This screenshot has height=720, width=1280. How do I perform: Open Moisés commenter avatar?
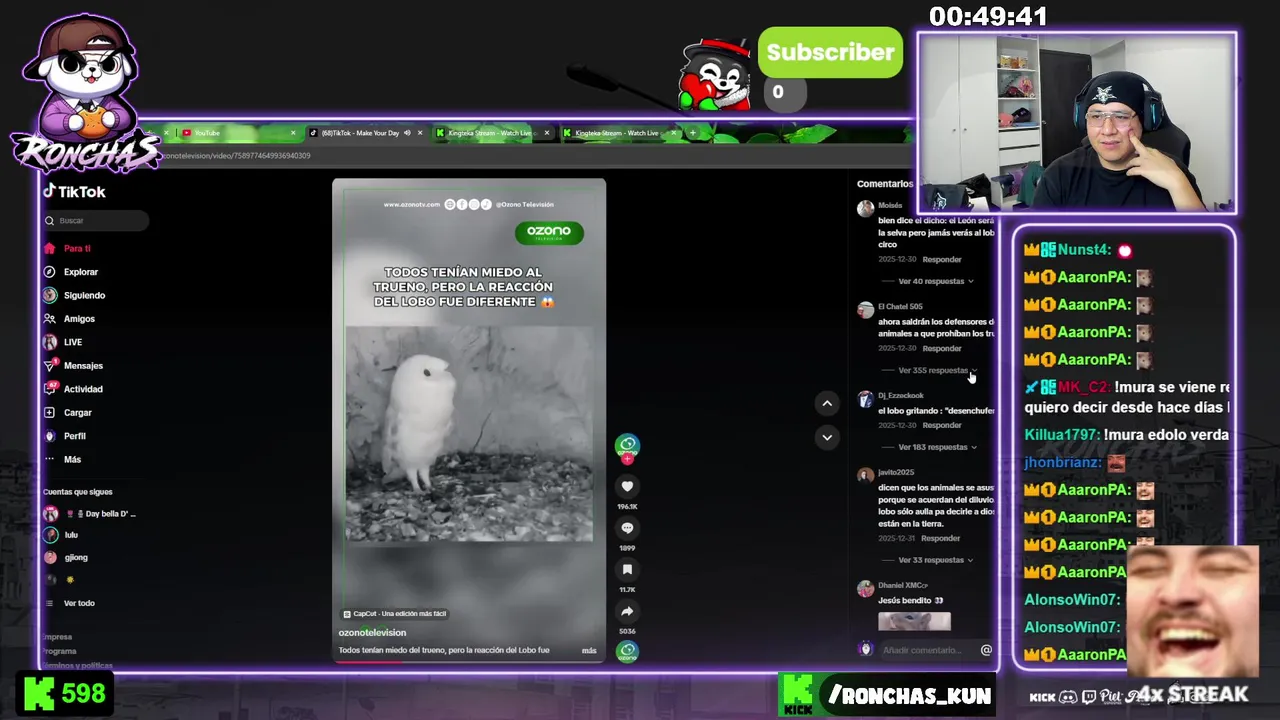pyautogui.click(x=865, y=209)
